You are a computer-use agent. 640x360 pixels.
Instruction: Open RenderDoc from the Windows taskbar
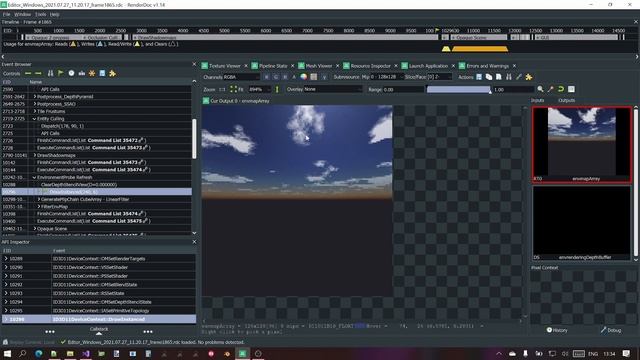[x=242, y=353]
